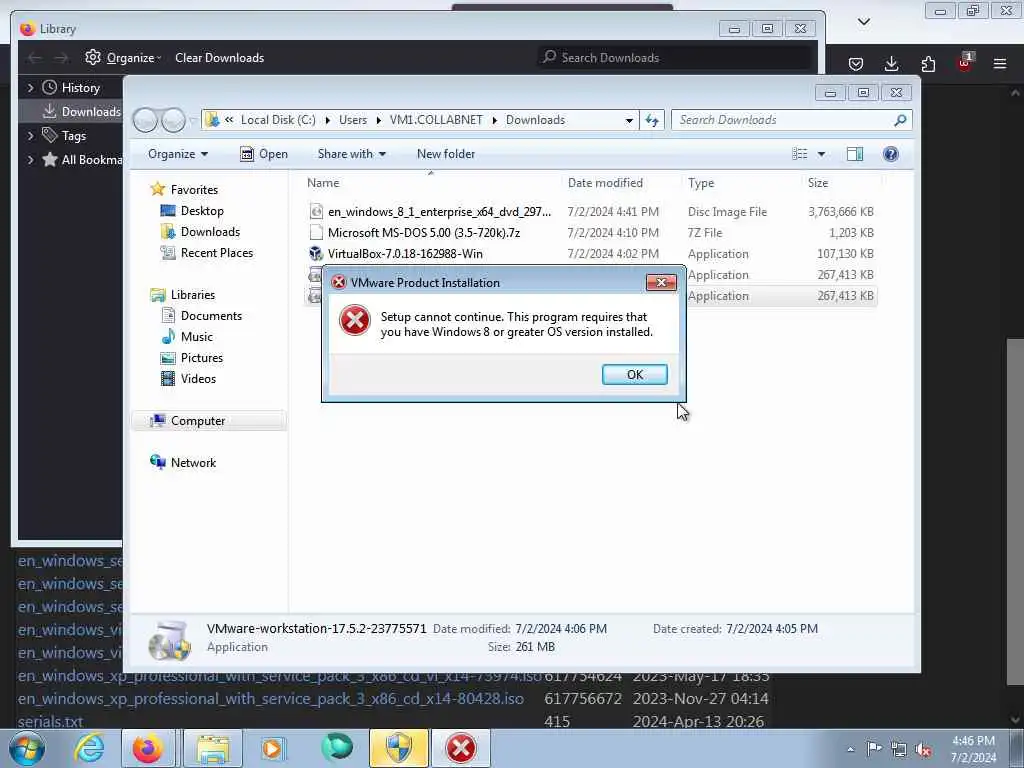Open the change view dropdown arrow
The width and height of the screenshot is (1024, 768).
pos(822,154)
